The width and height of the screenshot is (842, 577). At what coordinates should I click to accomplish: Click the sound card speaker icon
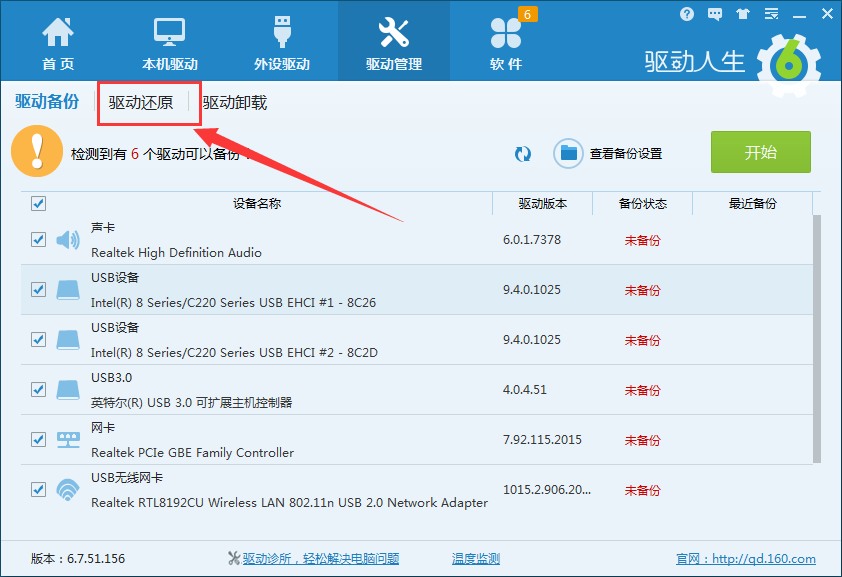point(68,240)
